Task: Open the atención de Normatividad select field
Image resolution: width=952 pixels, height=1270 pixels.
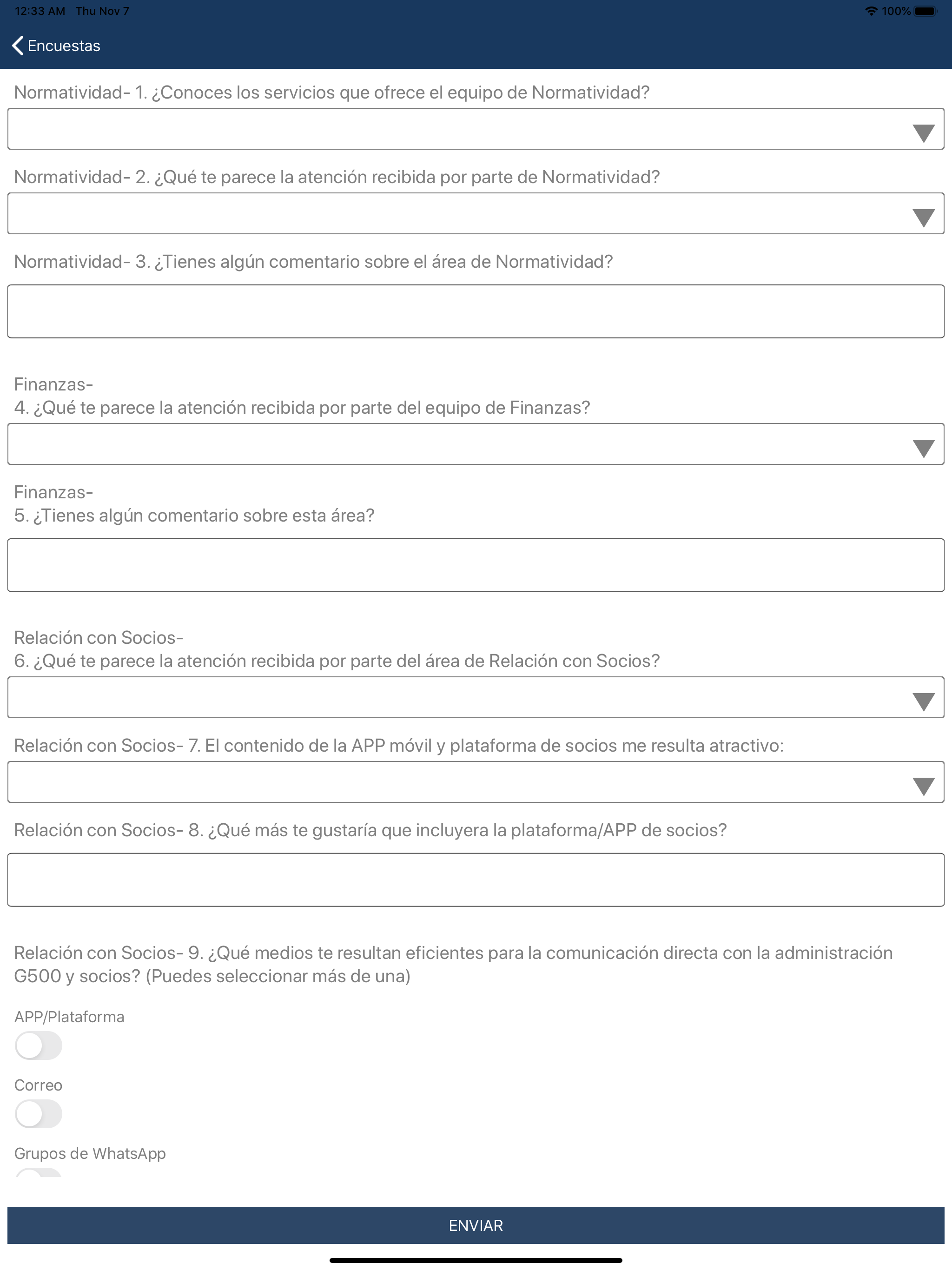Action: [476, 213]
